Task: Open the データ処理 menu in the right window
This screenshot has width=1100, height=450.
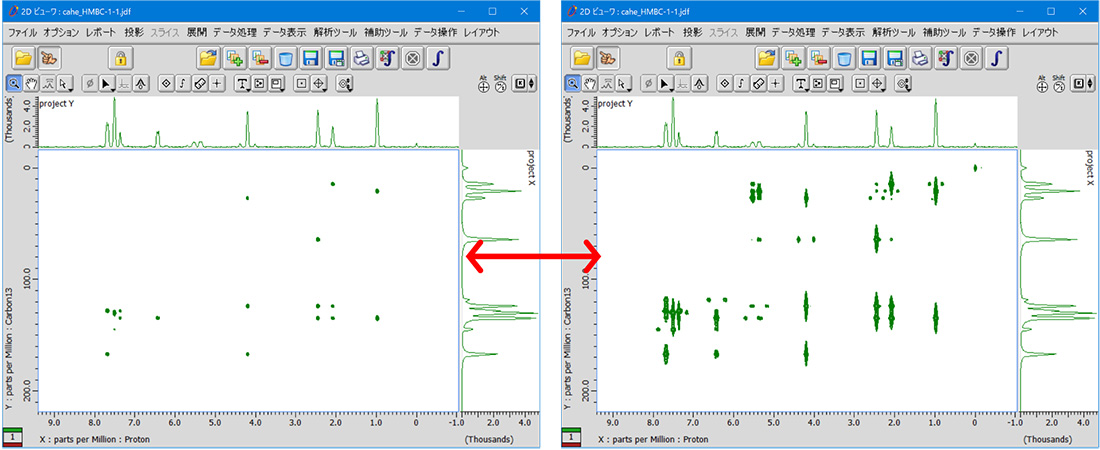Action: (x=796, y=33)
